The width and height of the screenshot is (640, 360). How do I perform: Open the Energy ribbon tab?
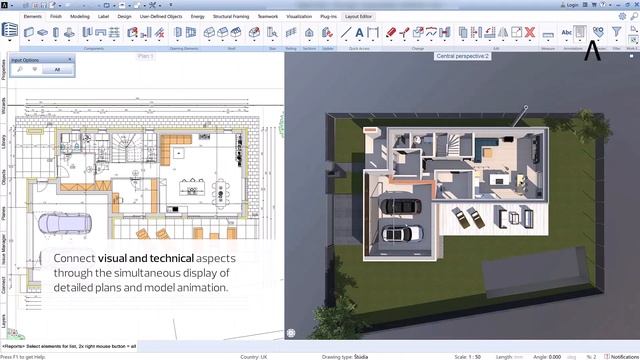198,16
